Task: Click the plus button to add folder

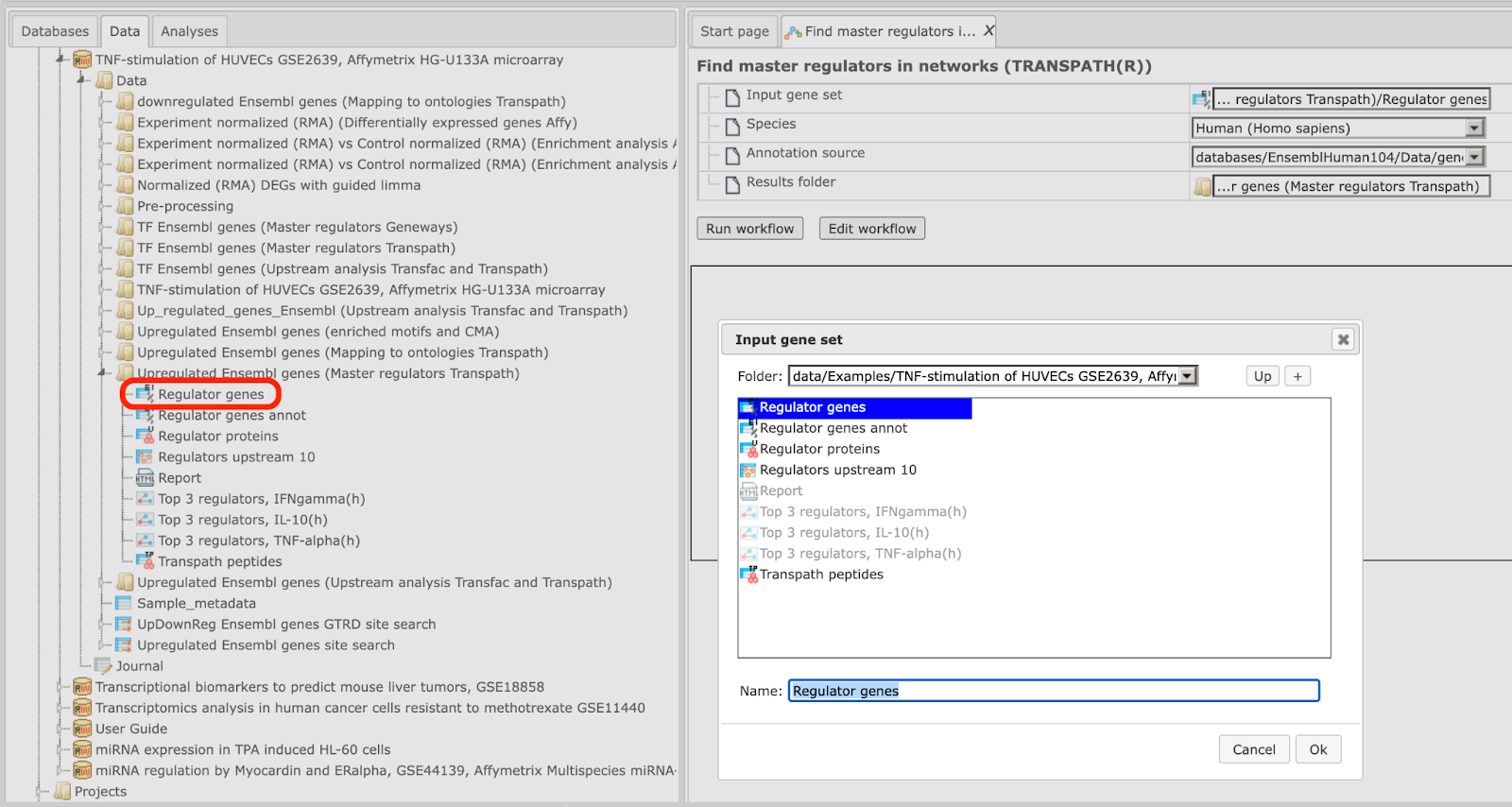Action: tap(1297, 376)
